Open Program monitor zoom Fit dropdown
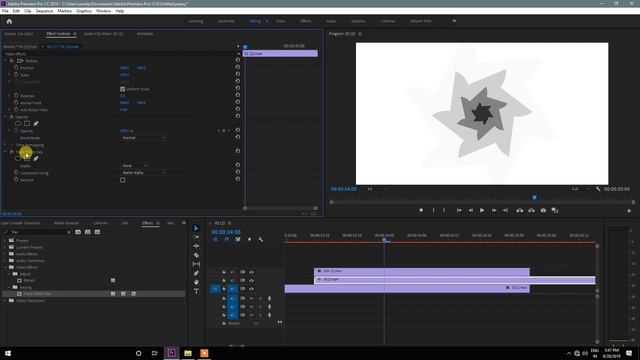Screen dimensions: 640x360 click(x=376, y=189)
